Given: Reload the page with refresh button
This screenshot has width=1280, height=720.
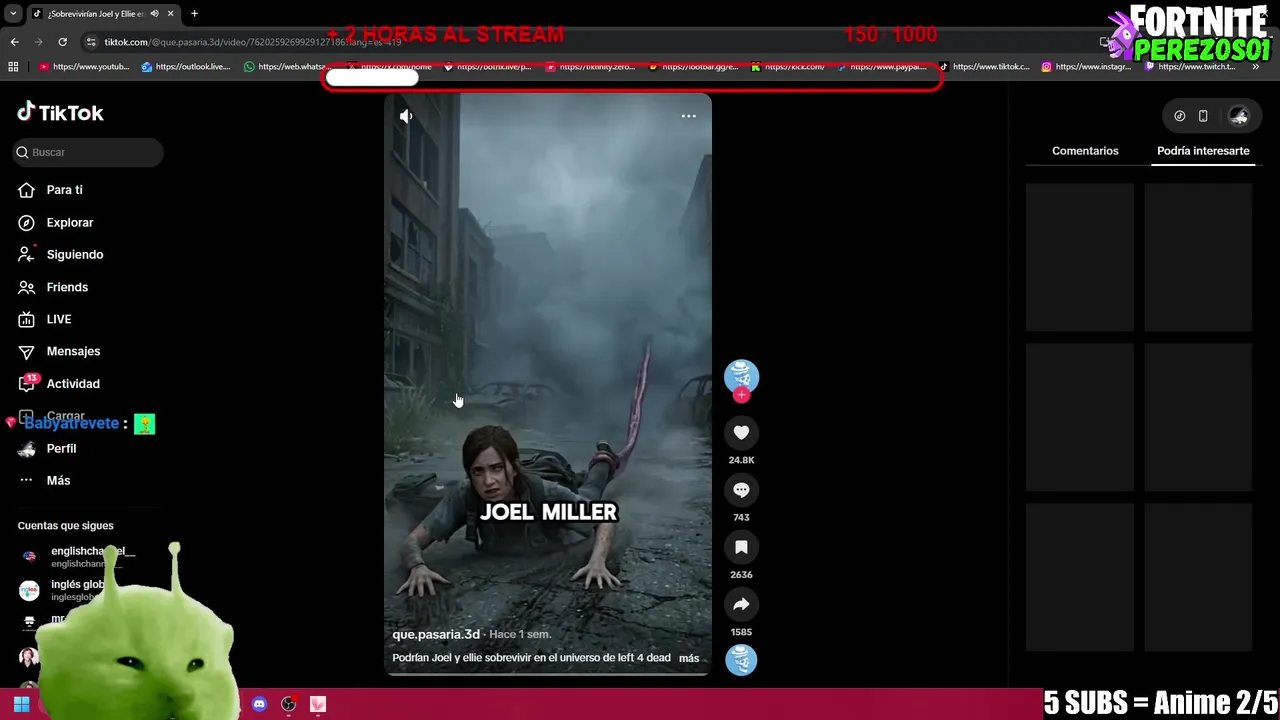Looking at the screenshot, I should (62, 42).
